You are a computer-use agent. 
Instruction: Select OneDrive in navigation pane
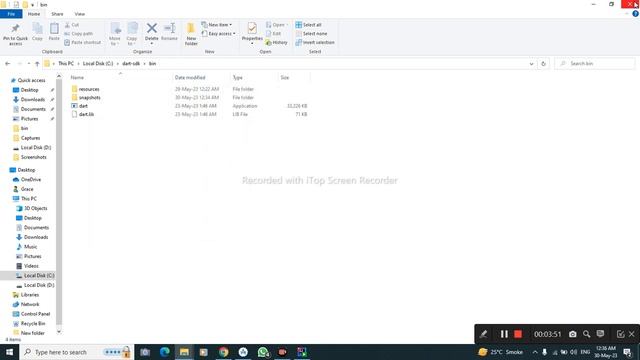pyautogui.click(x=31, y=180)
